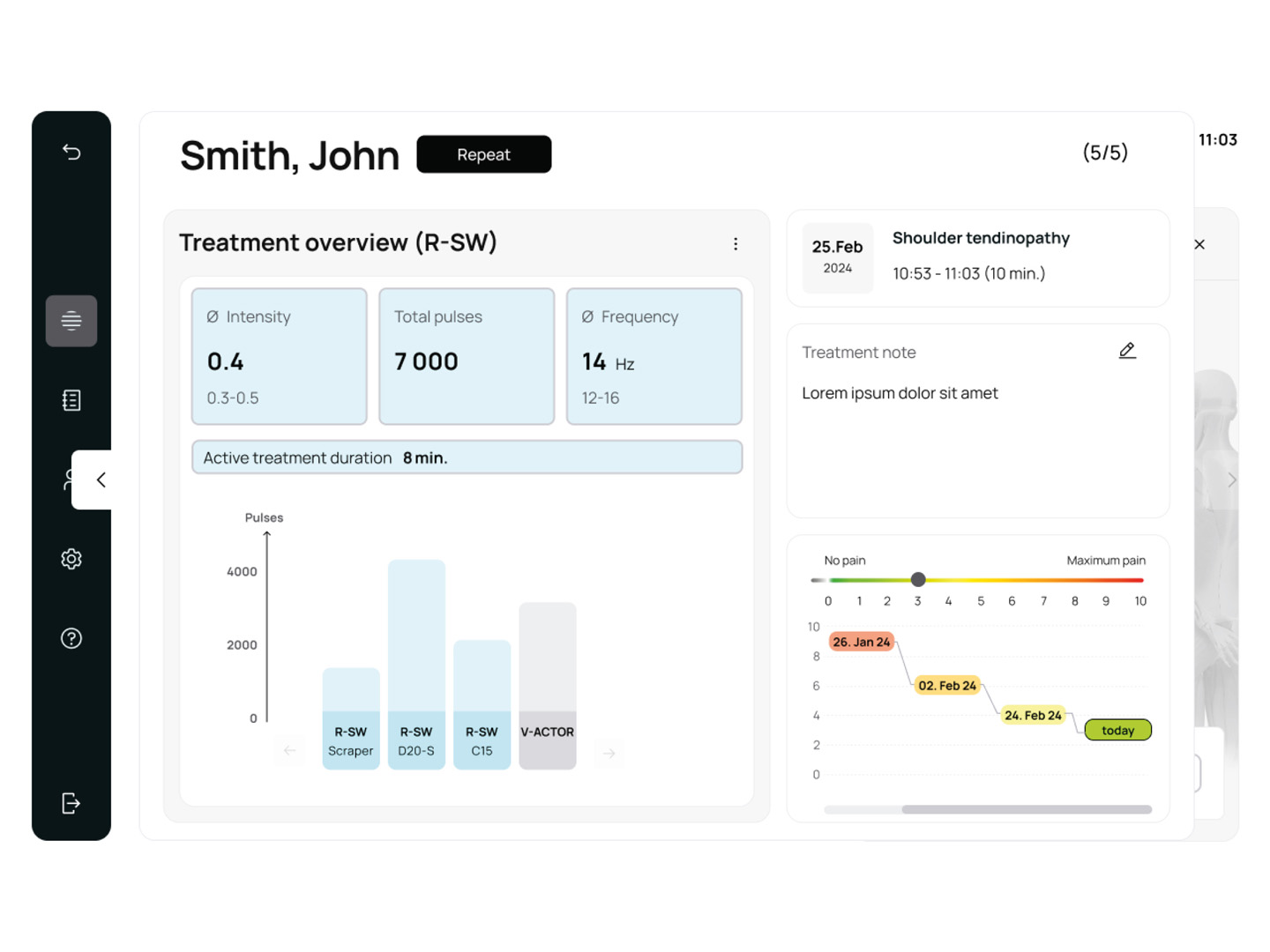1270x952 pixels.
Task: Go to previous applicator with left arrow
Action: click(x=290, y=751)
